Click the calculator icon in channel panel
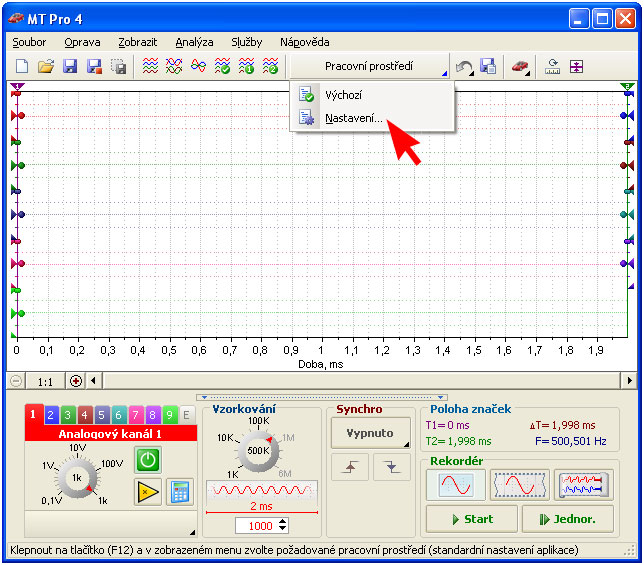Screen dimensions: 644x565 180,492
